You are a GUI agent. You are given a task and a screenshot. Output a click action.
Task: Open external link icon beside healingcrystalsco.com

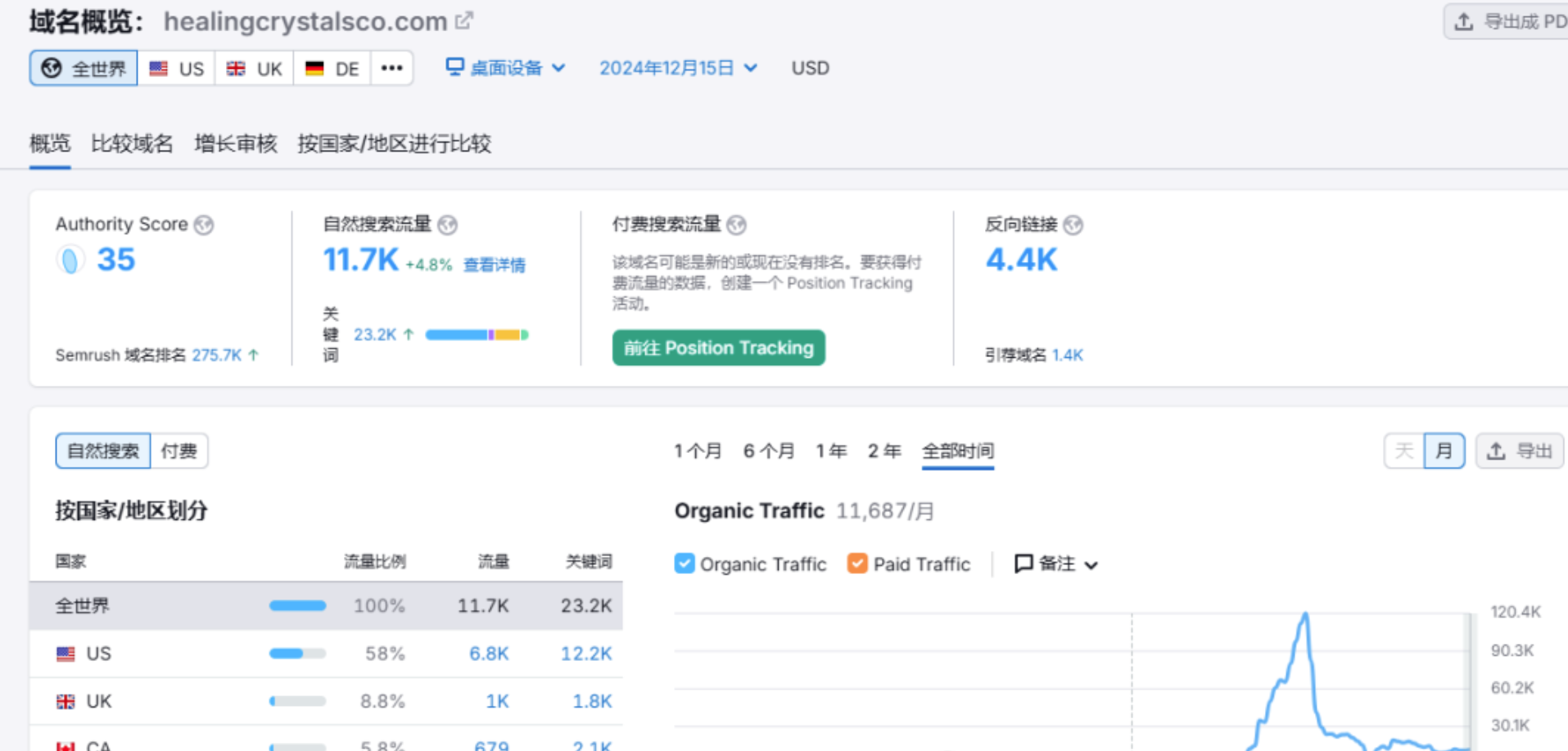click(x=464, y=20)
